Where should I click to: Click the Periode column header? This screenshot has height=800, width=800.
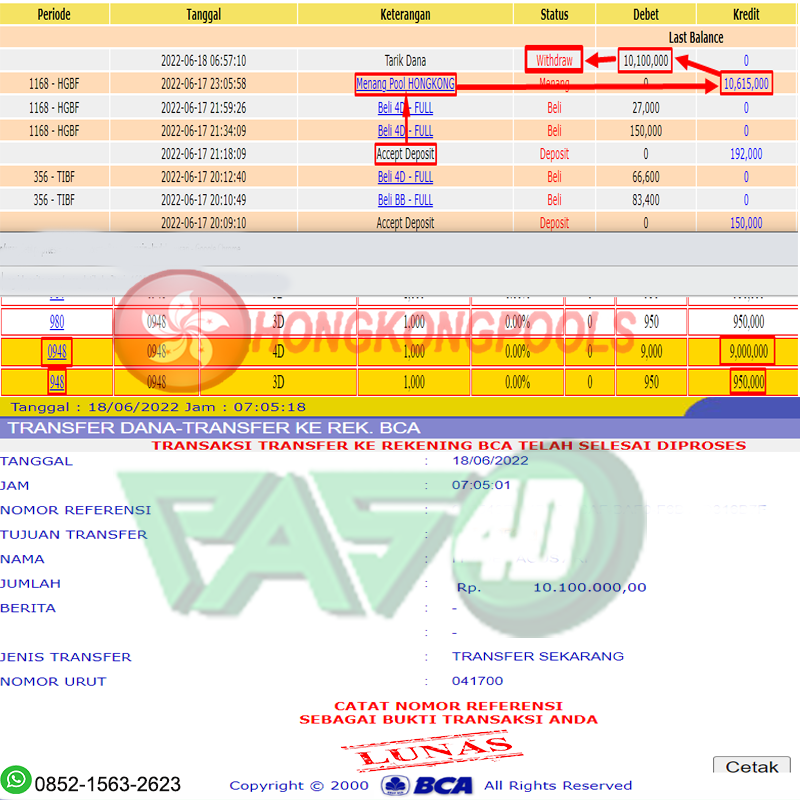pyautogui.click(x=54, y=14)
